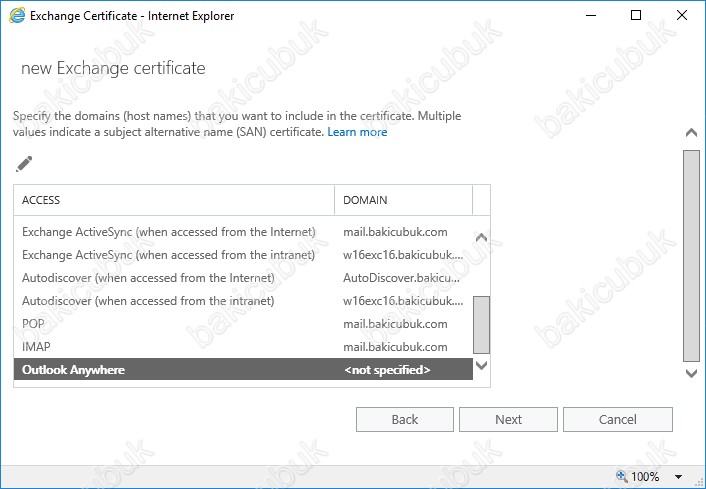Select the POP access row
The height and width of the screenshot is (489, 706).
[243, 324]
